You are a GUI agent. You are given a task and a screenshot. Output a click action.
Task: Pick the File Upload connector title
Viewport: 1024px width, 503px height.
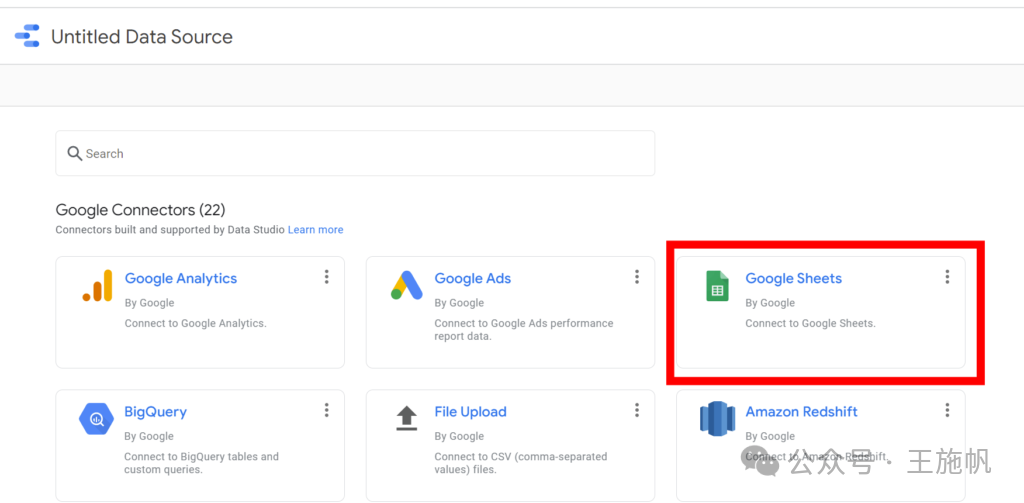[470, 412]
